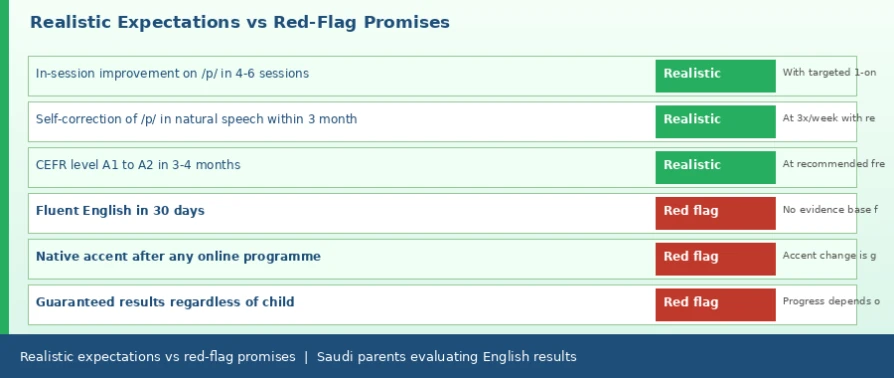Screen dimensions: 894x378
Task: Click the Red flag badge for Native accent
Action: point(715,259)
